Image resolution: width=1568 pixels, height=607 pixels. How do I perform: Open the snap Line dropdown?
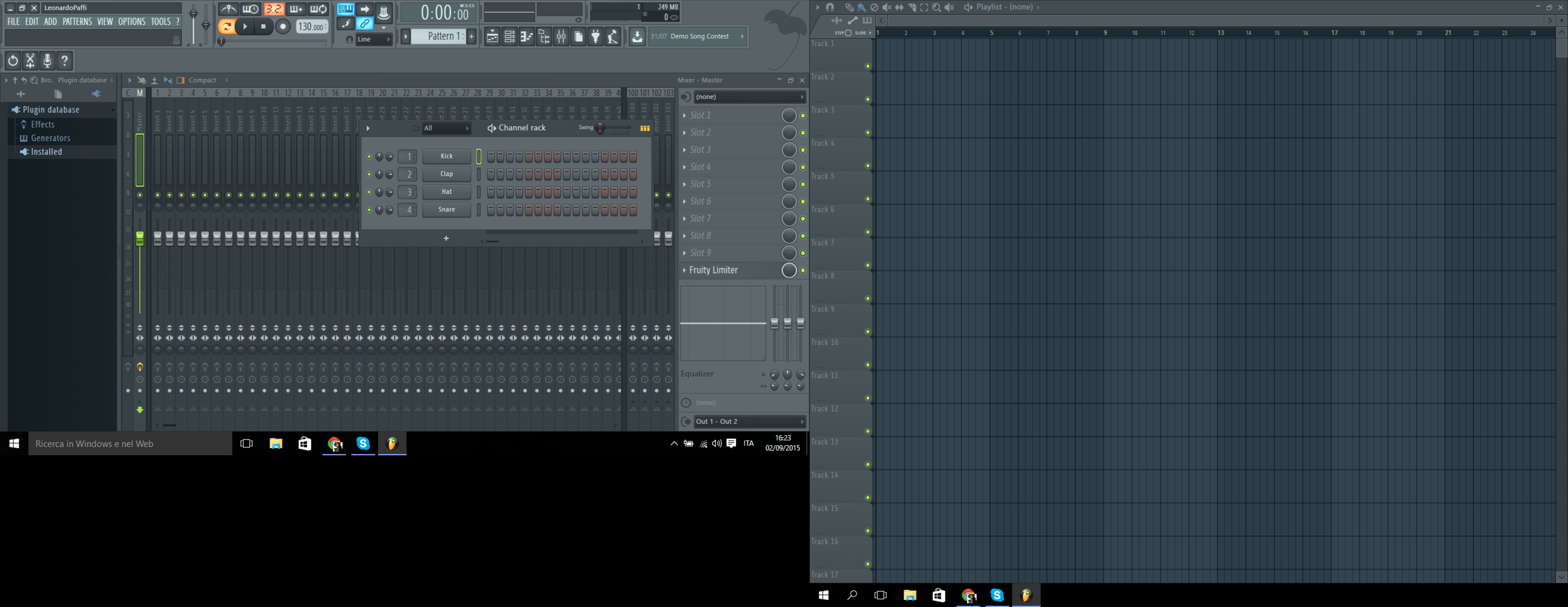[374, 39]
